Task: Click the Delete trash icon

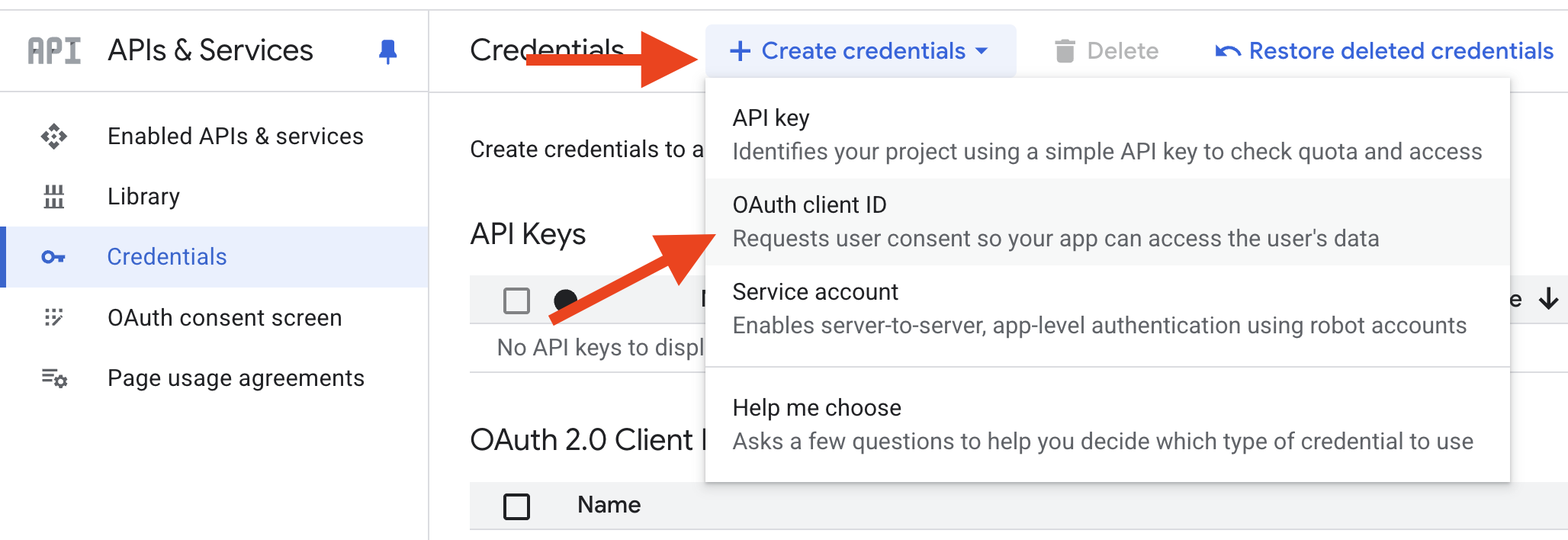Action: 1066,50
